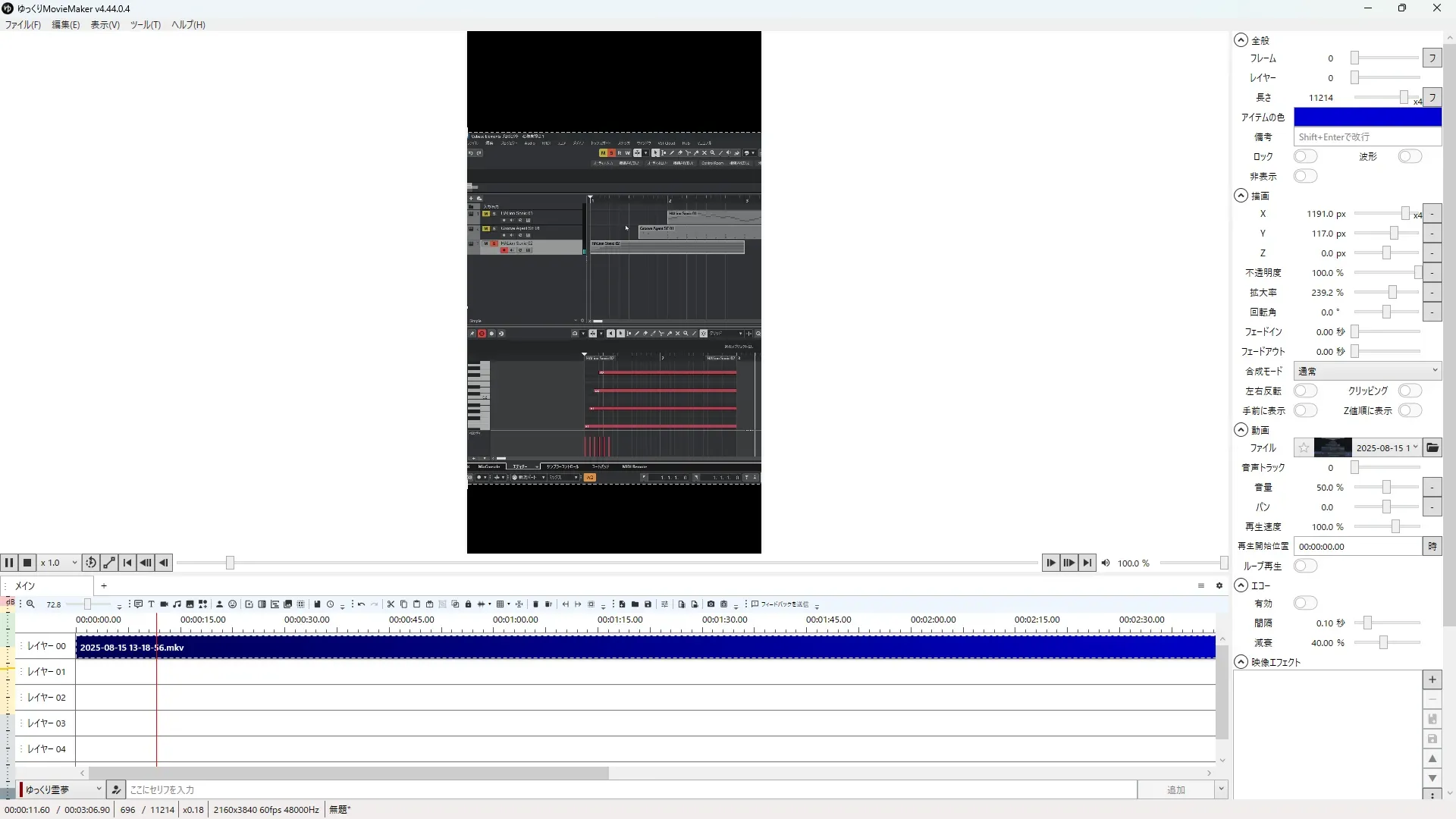Collapse the 描画 drawing section
The width and height of the screenshot is (1456, 819).
pos(1241,196)
